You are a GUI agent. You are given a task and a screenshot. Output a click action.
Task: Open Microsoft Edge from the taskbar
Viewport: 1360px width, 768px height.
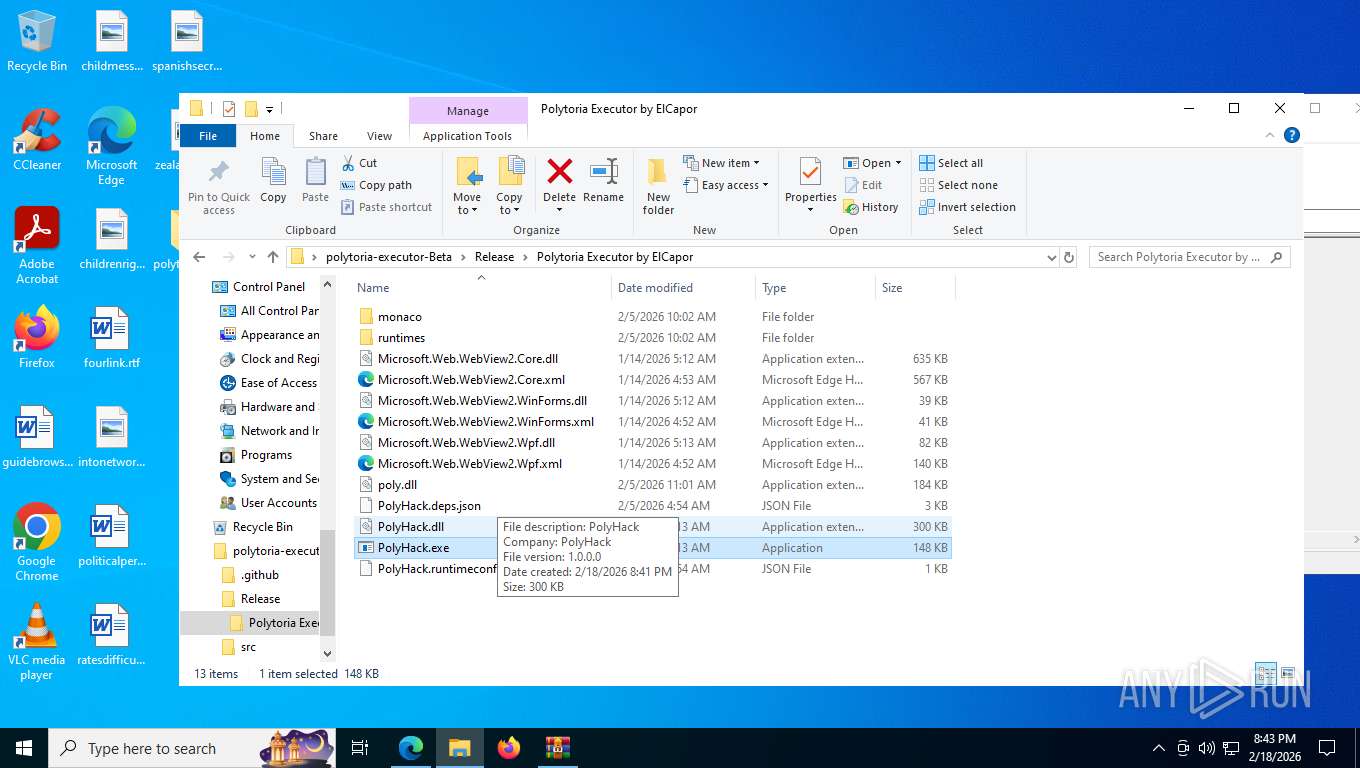click(411, 747)
